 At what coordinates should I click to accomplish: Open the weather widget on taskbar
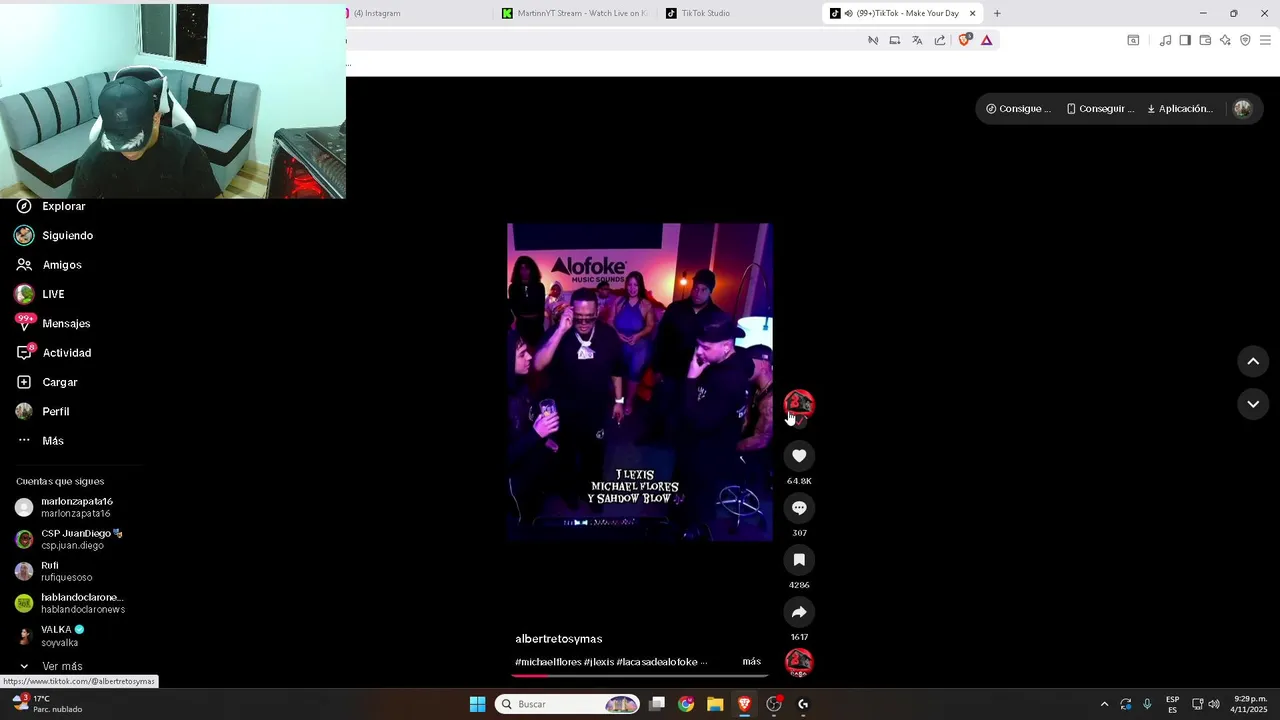(48, 704)
